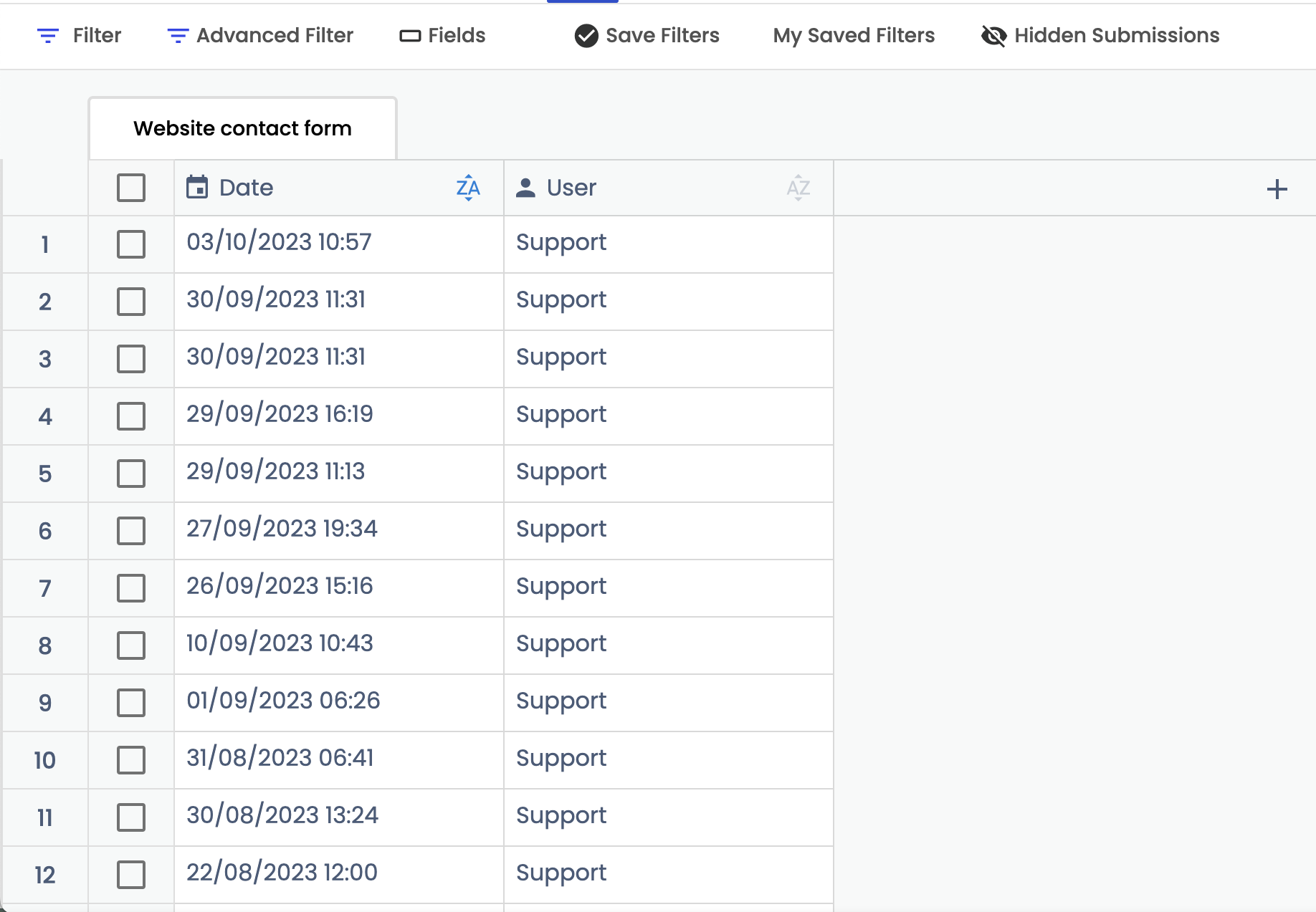The width and height of the screenshot is (1316, 912).
Task: Click date cell 01/09/2023 06:26
Action: click(x=339, y=703)
